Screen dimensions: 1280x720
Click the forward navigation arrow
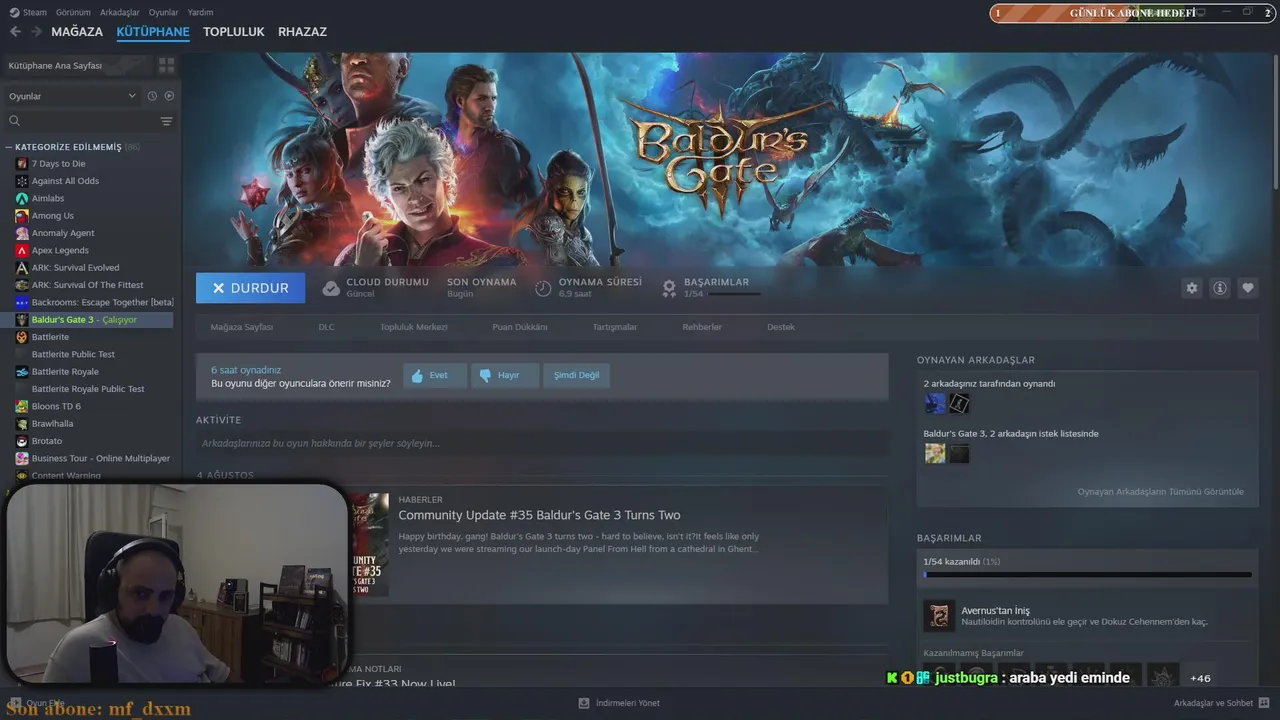point(36,32)
